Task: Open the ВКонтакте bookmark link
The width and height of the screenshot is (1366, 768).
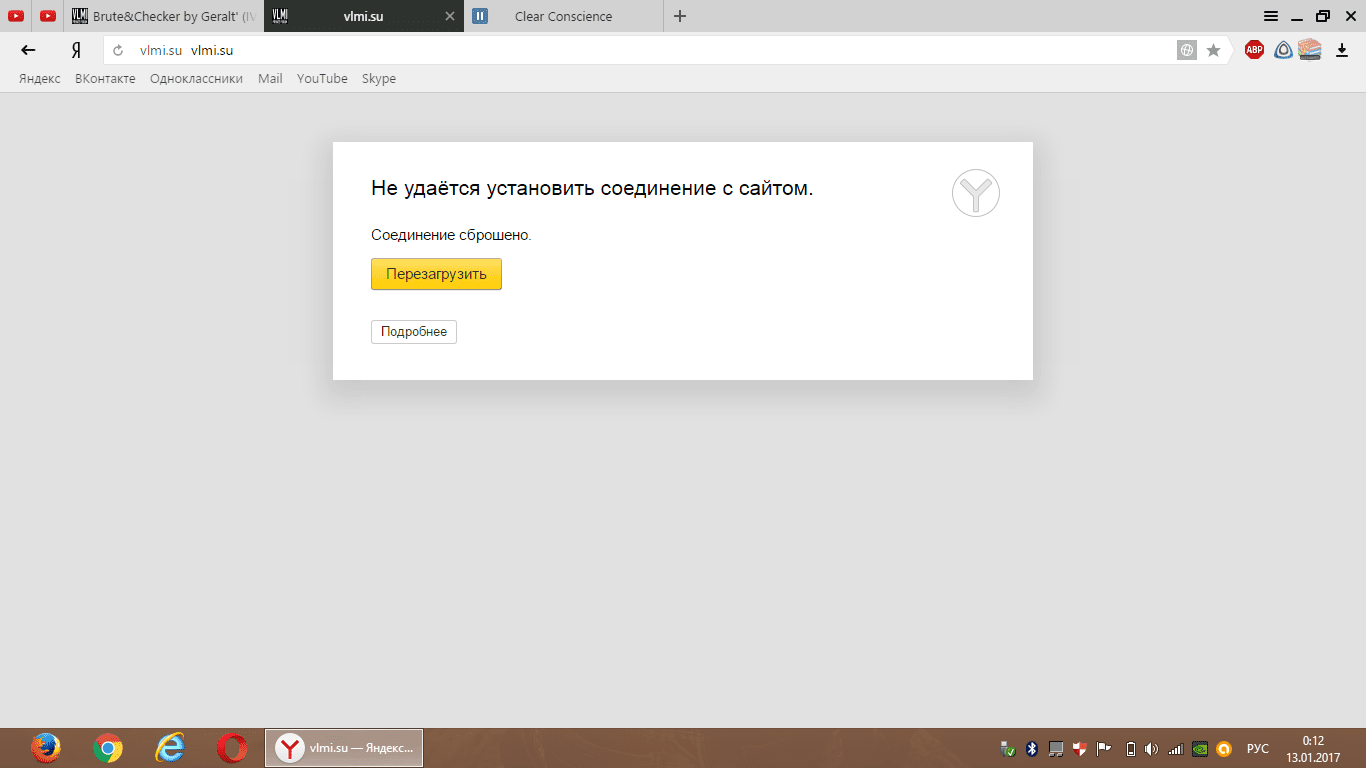Action: (105, 79)
